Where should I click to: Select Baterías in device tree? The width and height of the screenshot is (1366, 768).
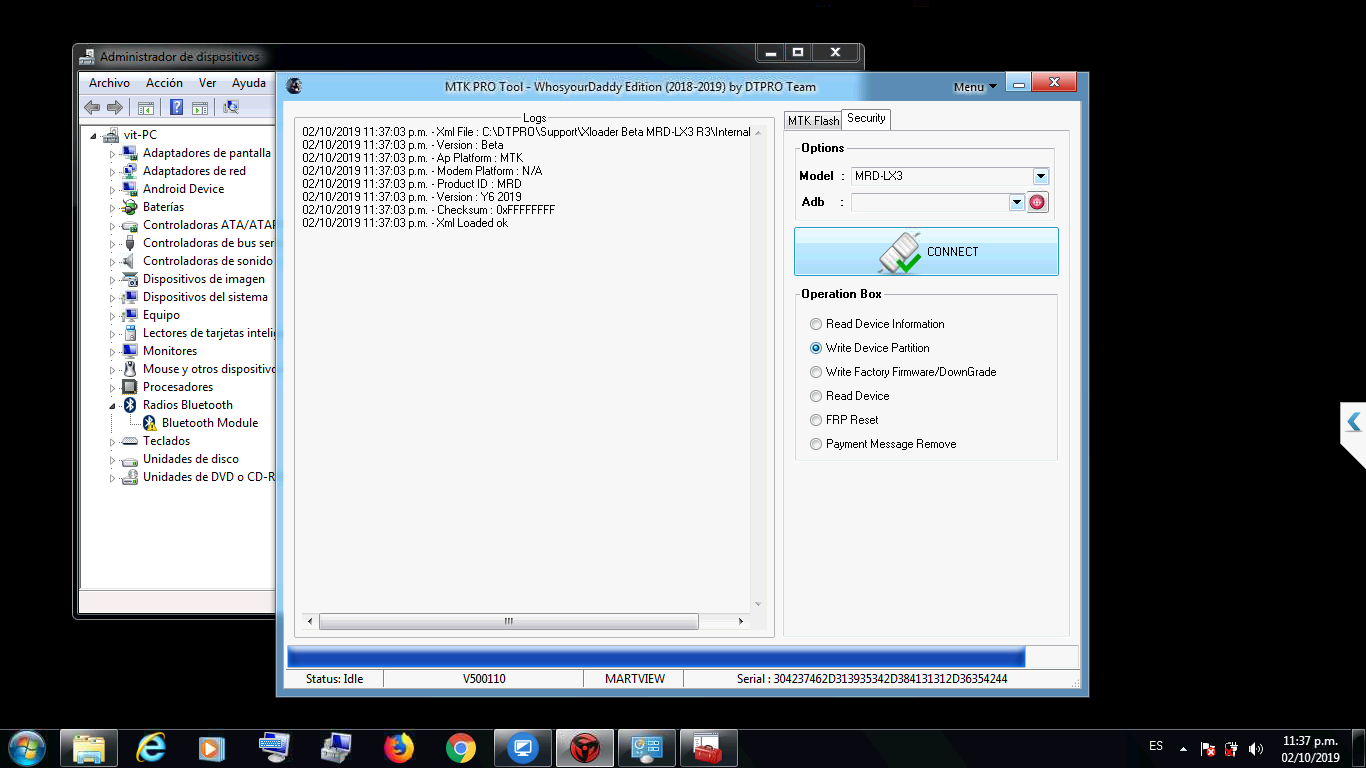[x=163, y=208]
